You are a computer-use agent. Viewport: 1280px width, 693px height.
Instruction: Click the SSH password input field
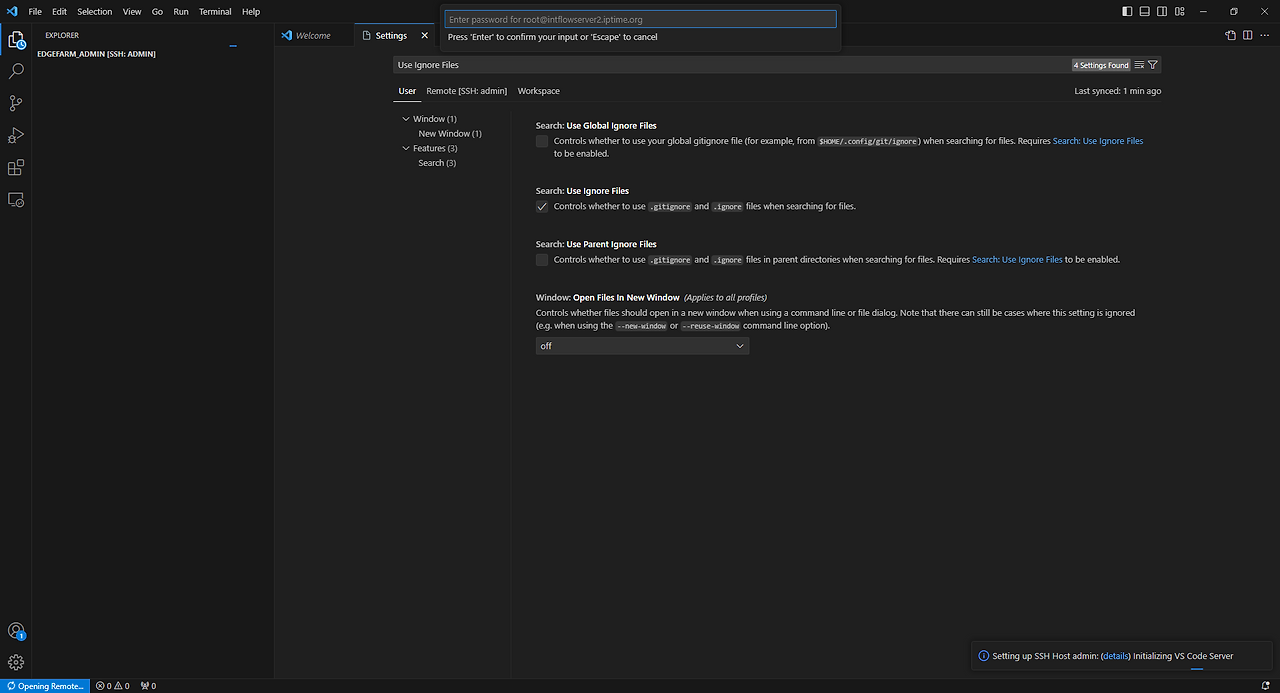640,19
